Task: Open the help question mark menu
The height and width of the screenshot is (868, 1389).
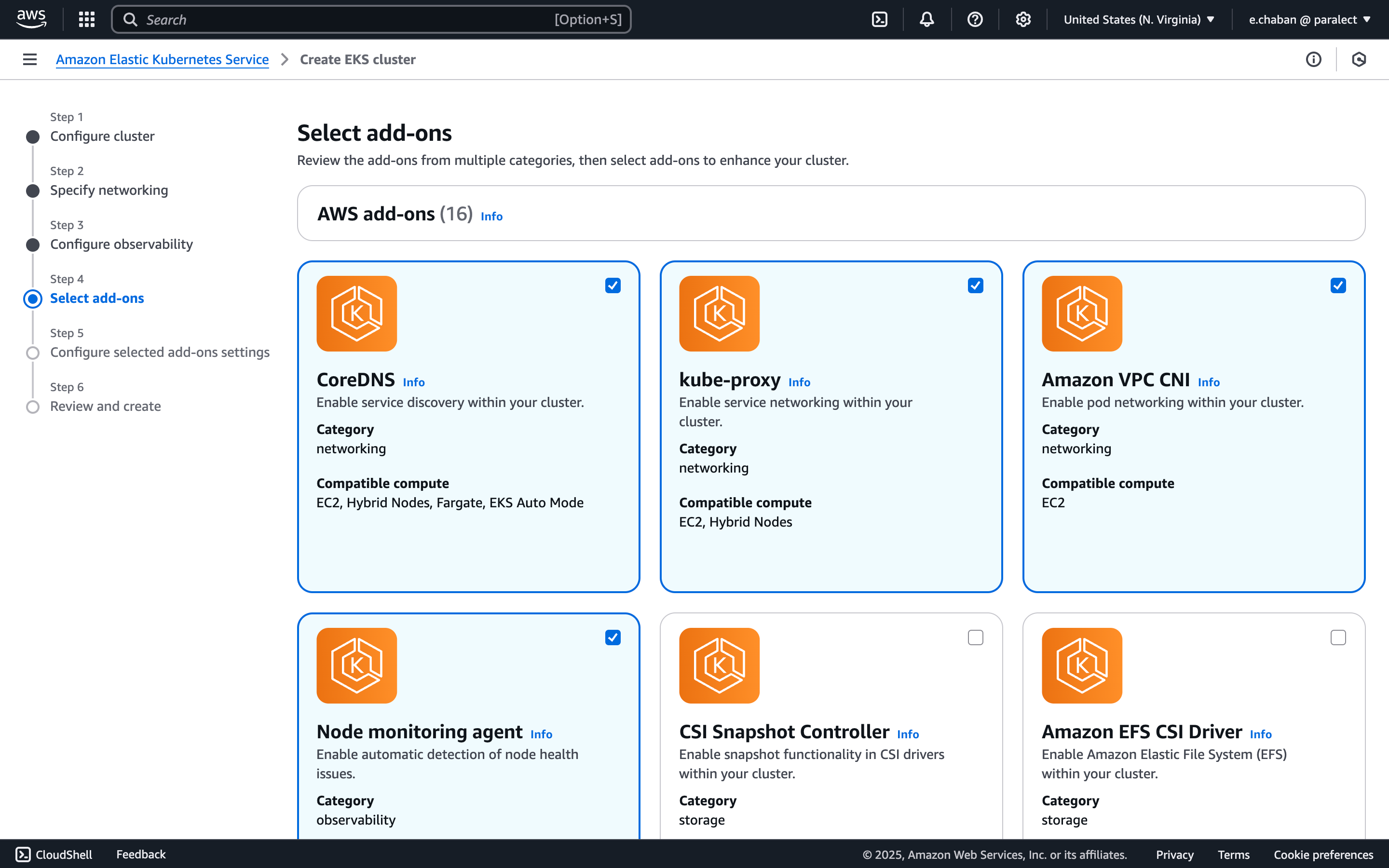Action: pyautogui.click(x=975, y=19)
